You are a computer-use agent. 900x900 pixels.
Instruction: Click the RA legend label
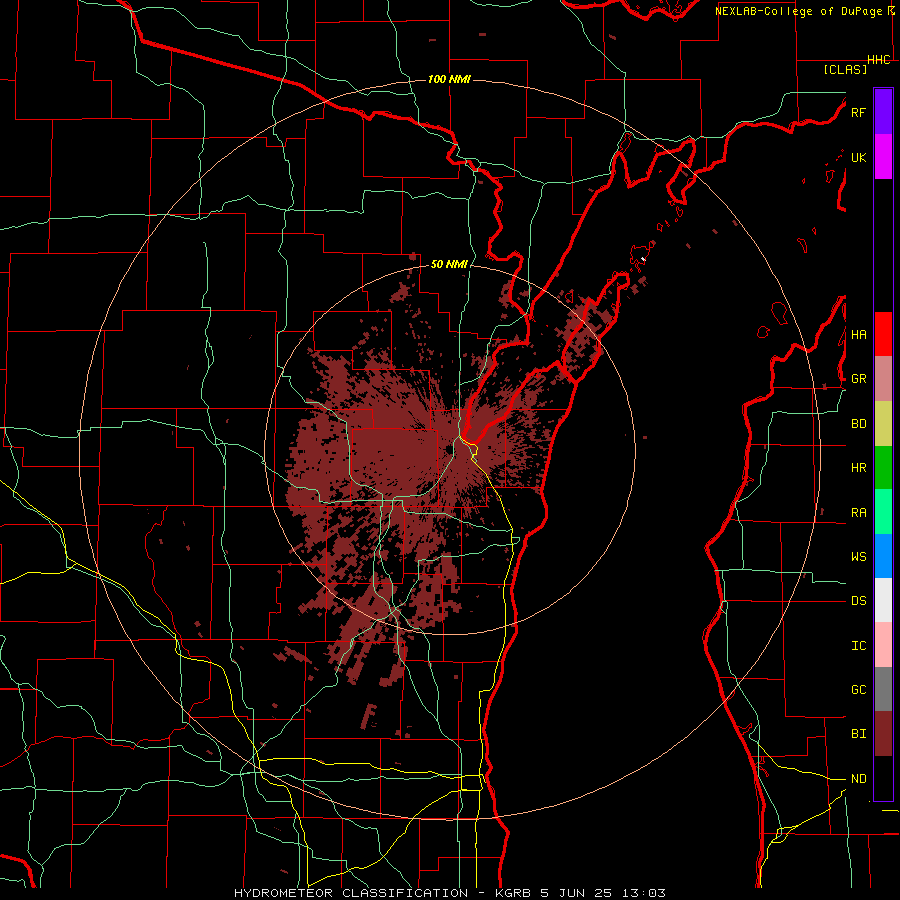point(858,513)
